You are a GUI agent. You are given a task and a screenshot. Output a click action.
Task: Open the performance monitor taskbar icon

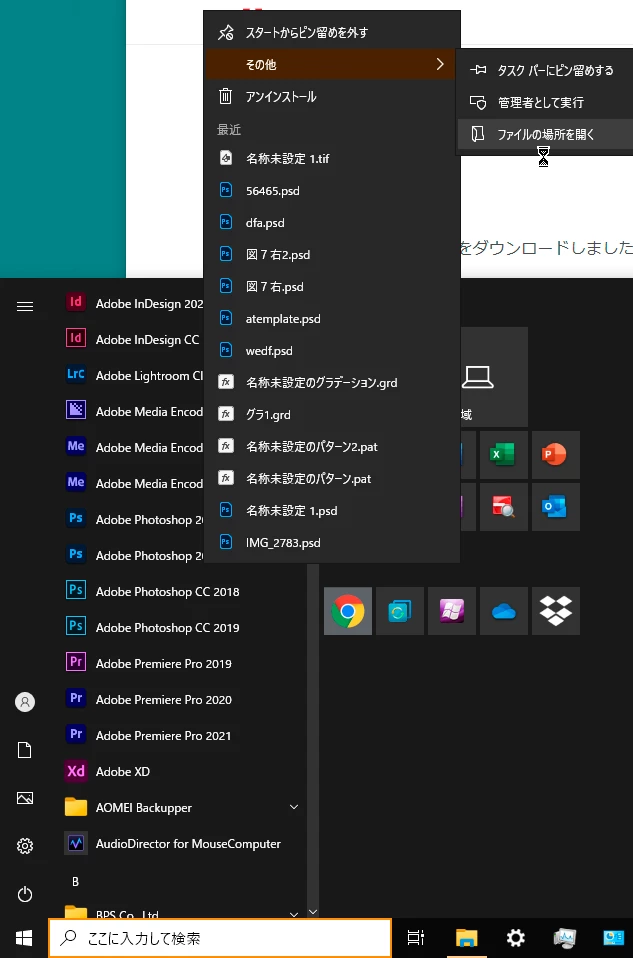click(x=565, y=938)
